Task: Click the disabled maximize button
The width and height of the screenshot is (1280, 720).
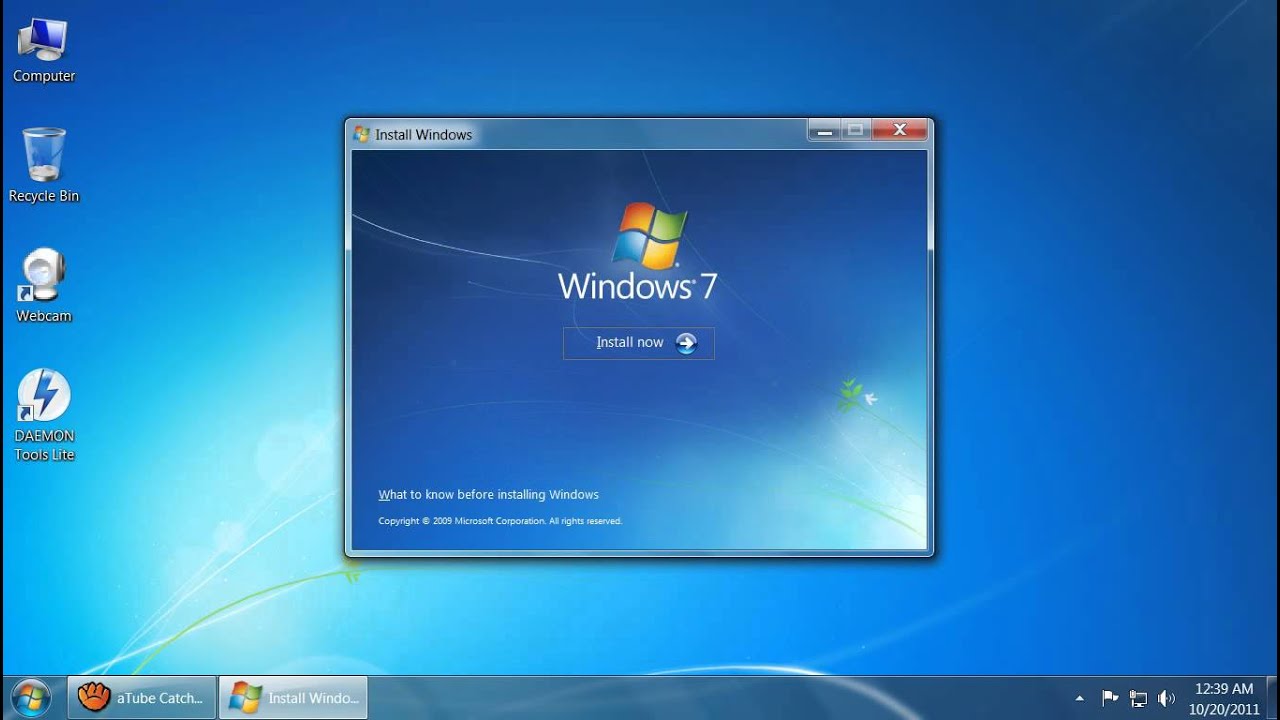Action: (x=855, y=130)
